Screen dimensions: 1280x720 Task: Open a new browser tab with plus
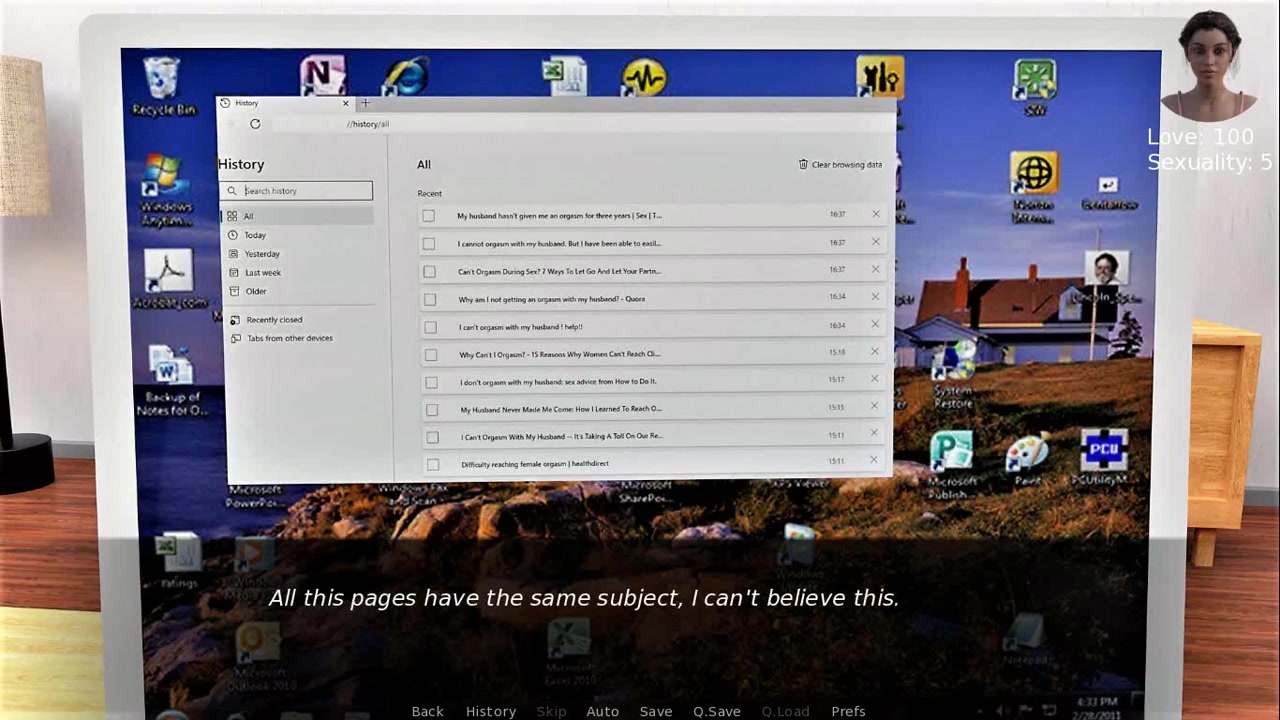pyautogui.click(x=365, y=103)
